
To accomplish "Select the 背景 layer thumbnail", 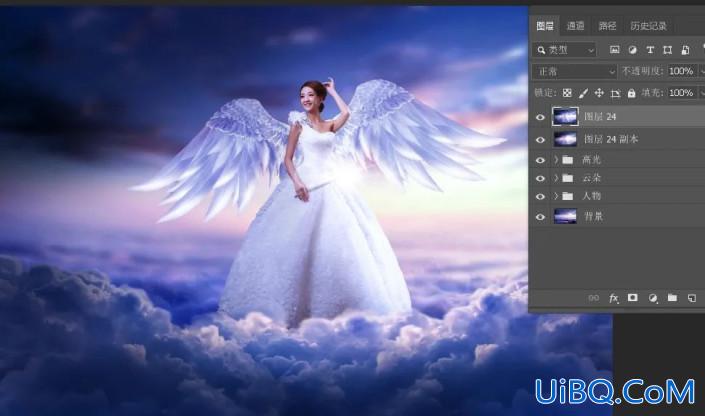I will pos(565,216).
